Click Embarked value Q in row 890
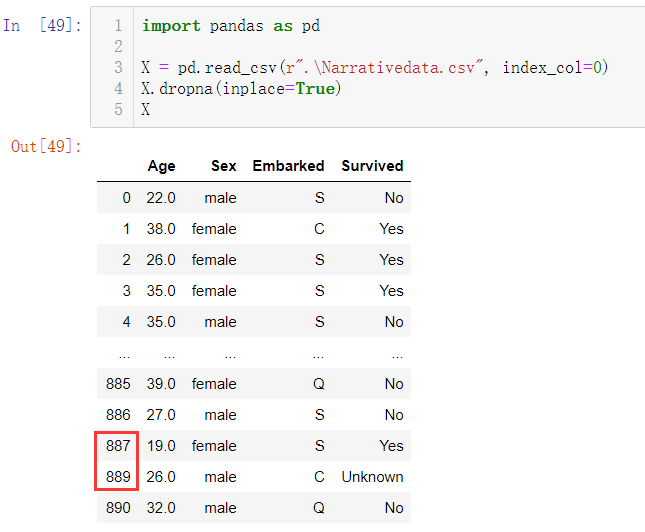The height and width of the screenshot is (532, 645). [319, 508]
